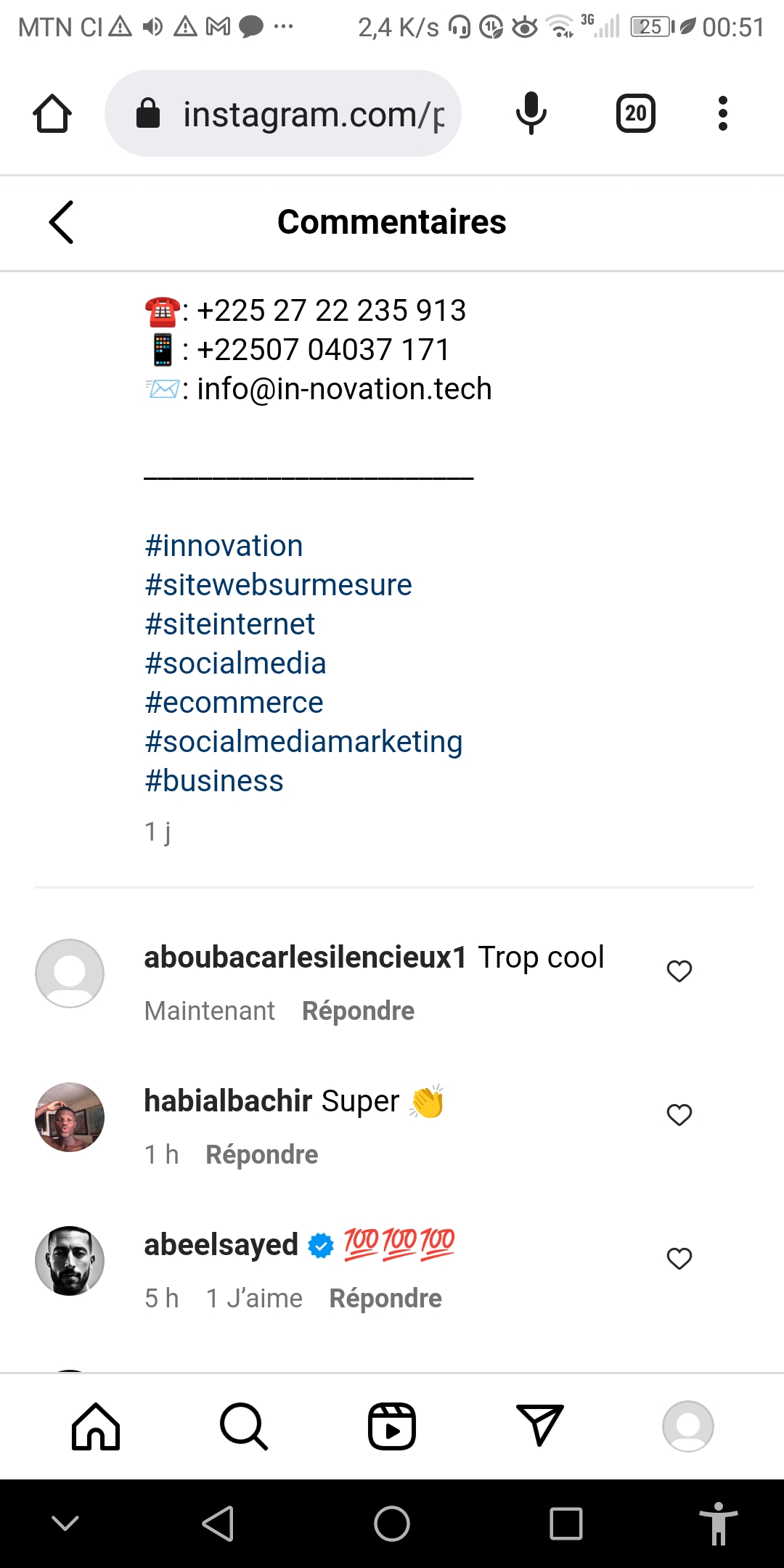Collapse keyboard with Android down chevron

pos(65,1523)
